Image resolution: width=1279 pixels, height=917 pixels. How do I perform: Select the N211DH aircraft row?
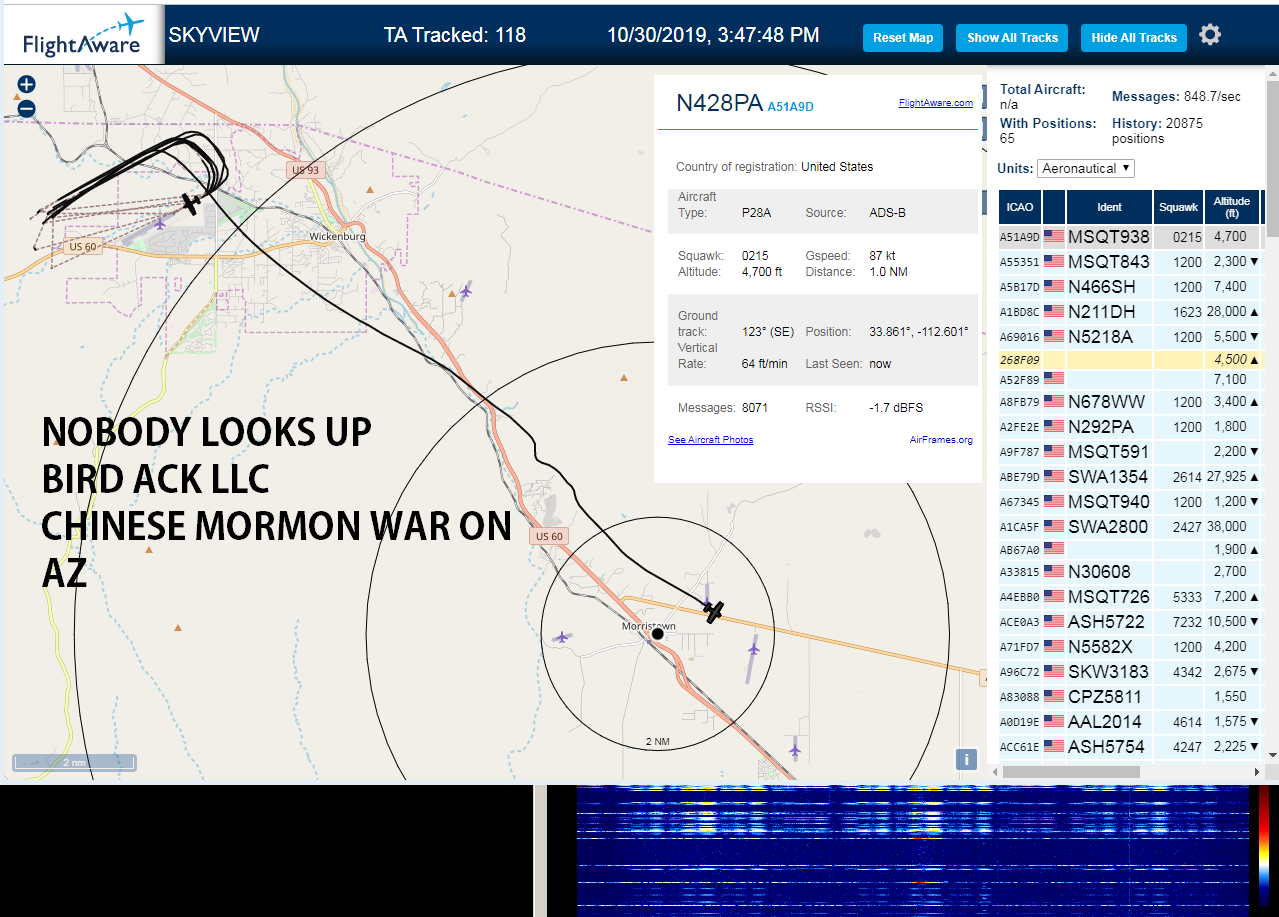coord(1129,312)
